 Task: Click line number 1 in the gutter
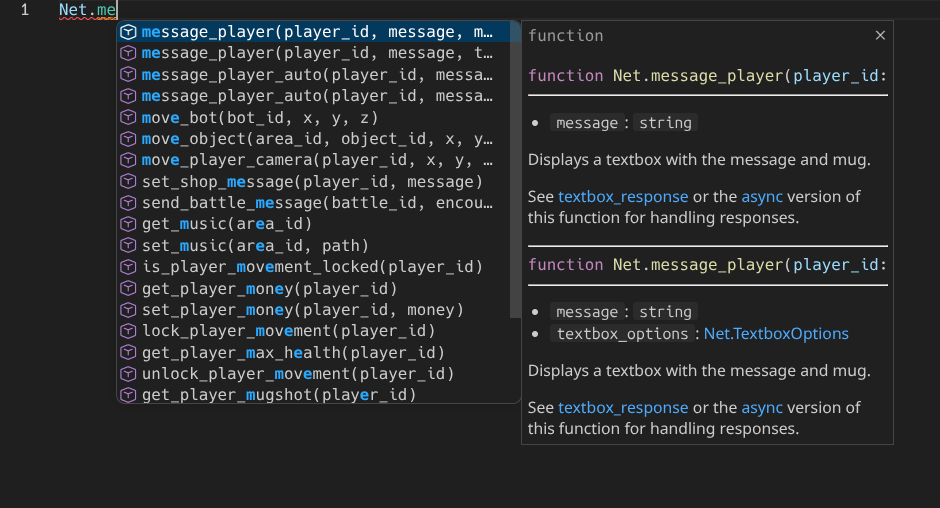click(x=25, y=11)
